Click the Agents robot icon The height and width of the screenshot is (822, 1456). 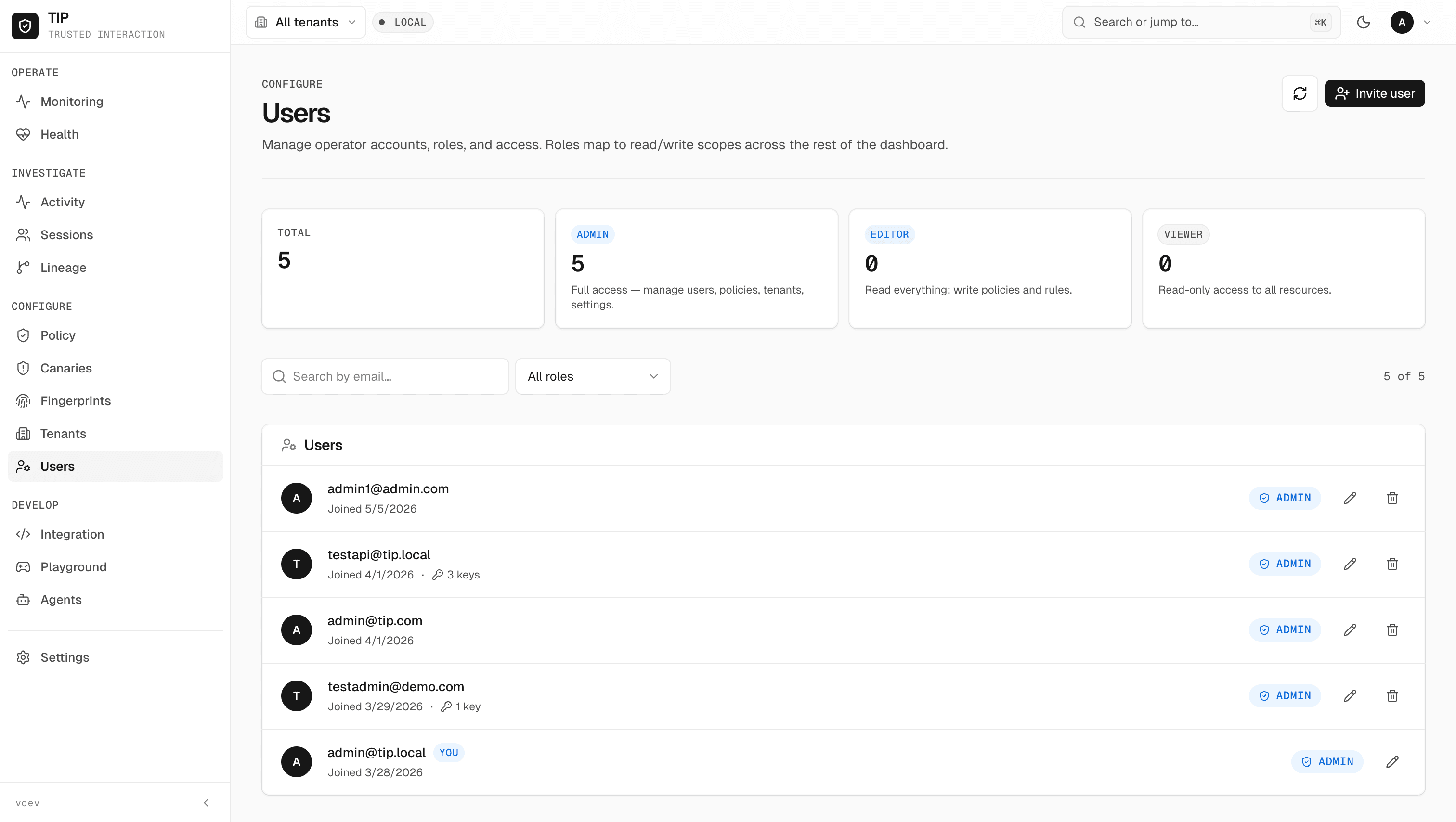(23, 600)
